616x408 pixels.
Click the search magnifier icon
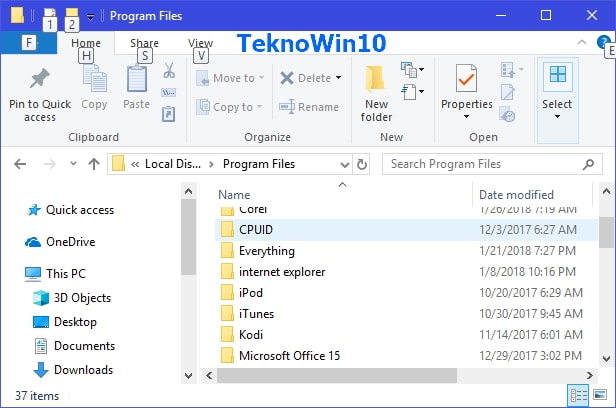(588, 164)
